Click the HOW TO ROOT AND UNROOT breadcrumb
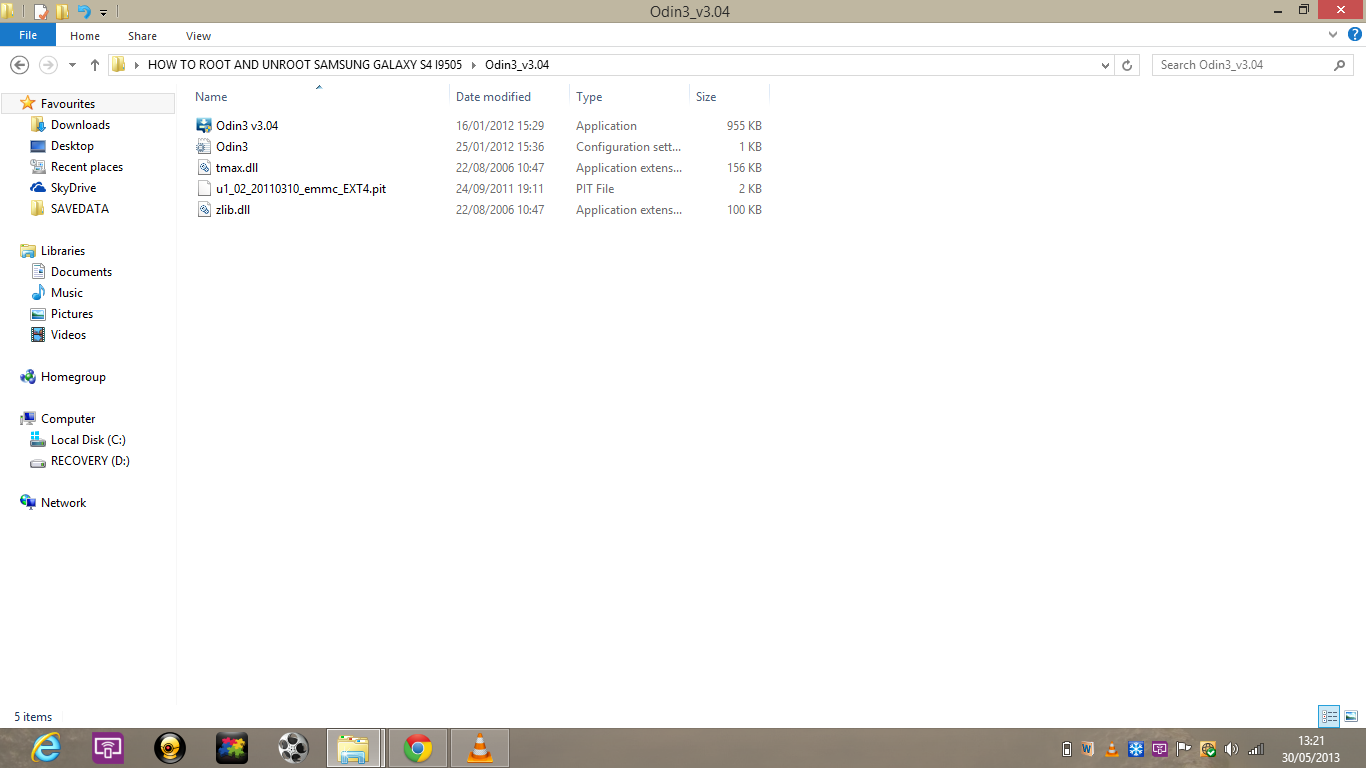The width and height of the screenshot is (1366, 768). (x=305, y=65)
